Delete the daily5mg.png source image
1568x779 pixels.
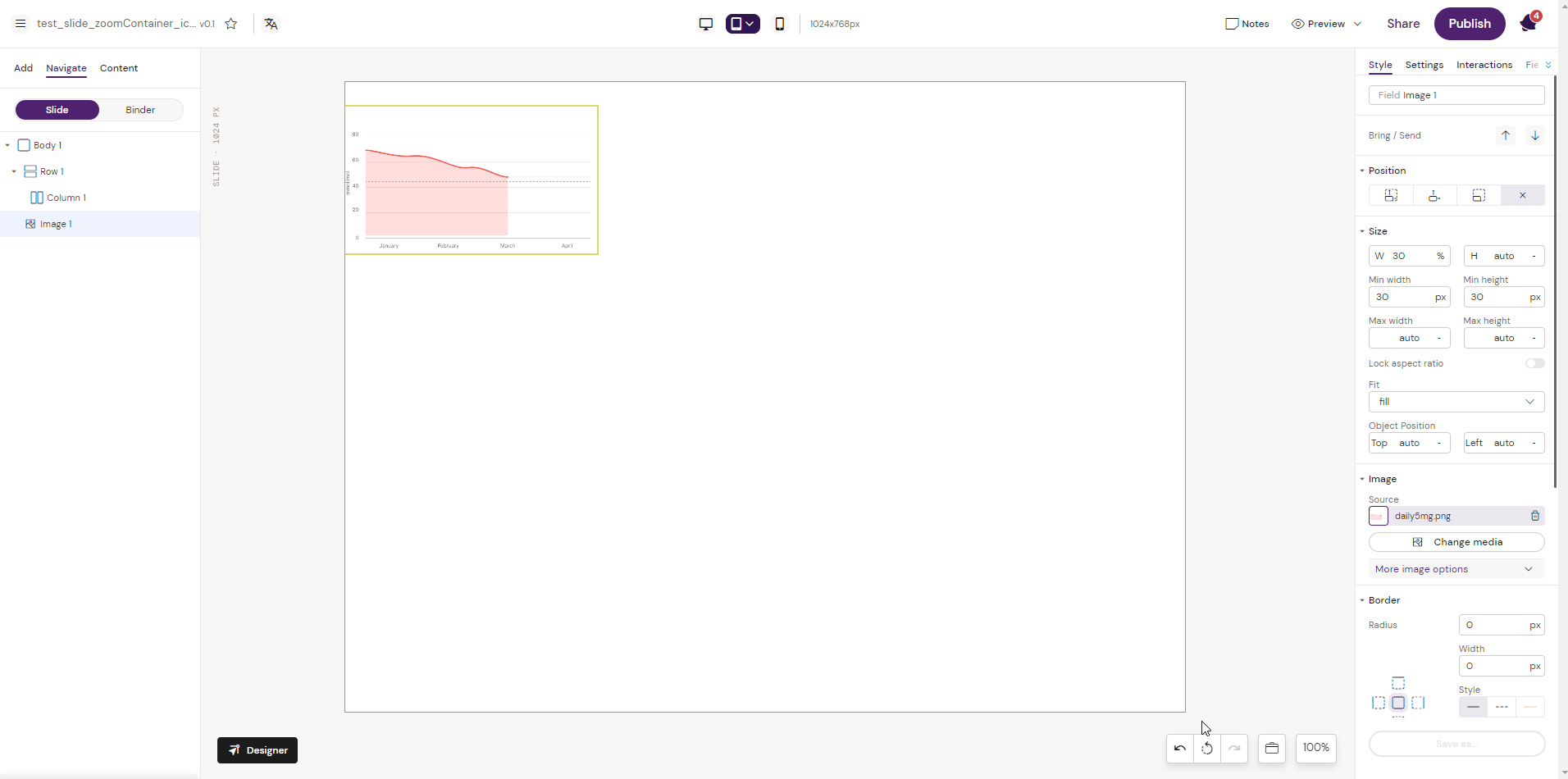pos(1534,516)
